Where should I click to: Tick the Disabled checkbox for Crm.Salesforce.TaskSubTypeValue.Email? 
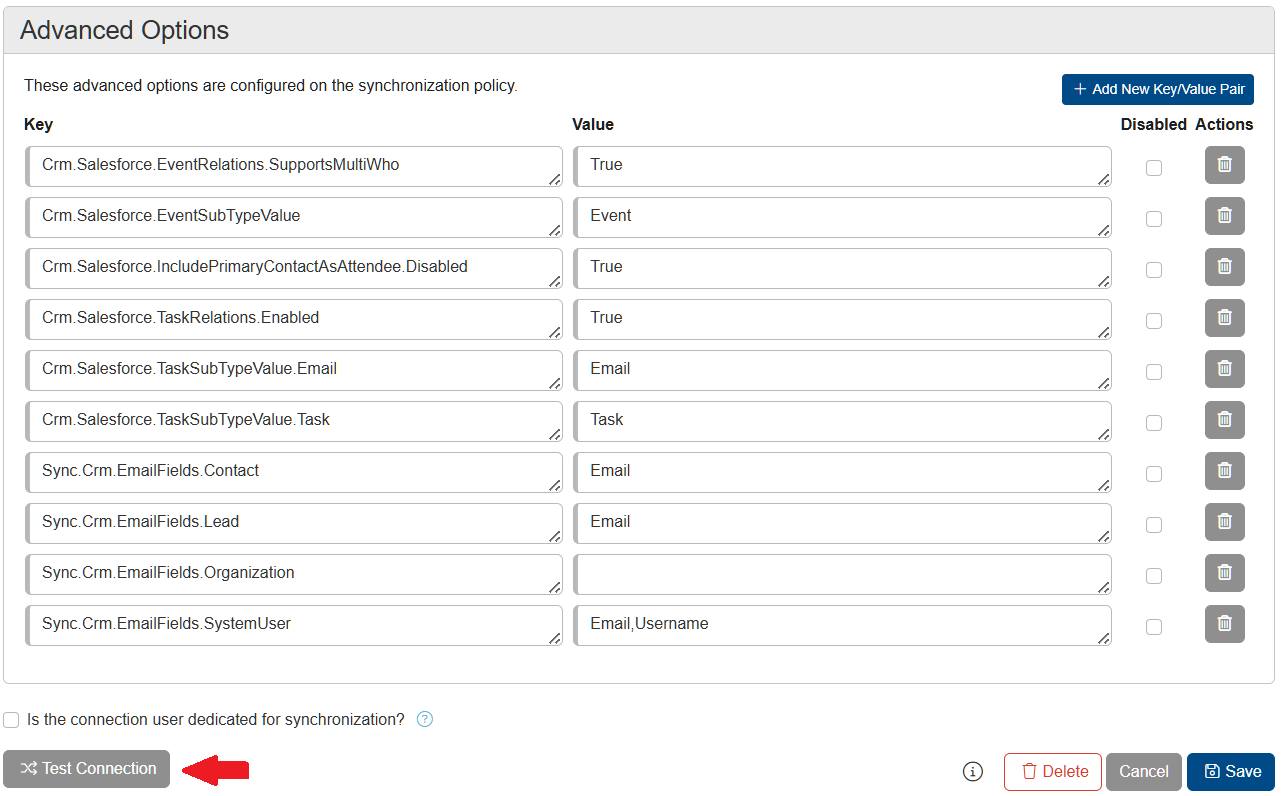coord(1154,371)
